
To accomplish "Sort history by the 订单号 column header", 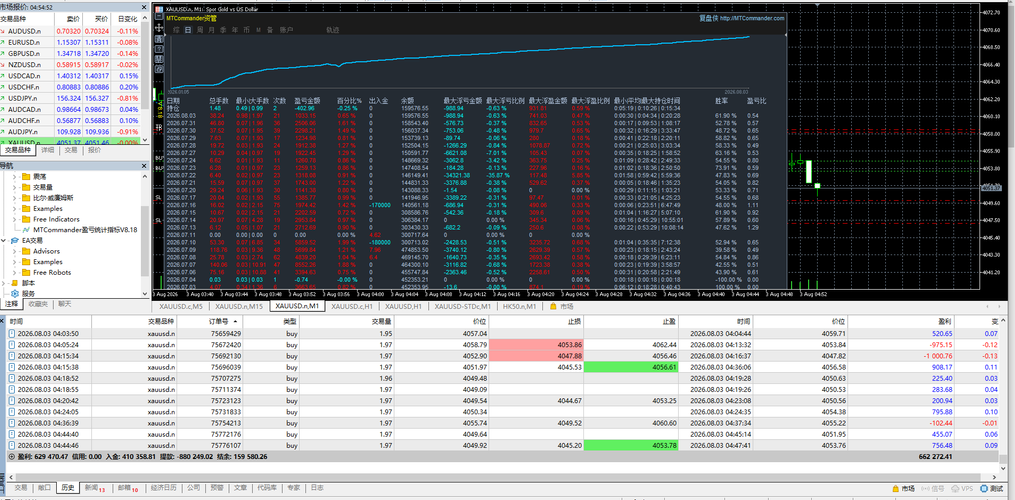I will pos(221,321).
